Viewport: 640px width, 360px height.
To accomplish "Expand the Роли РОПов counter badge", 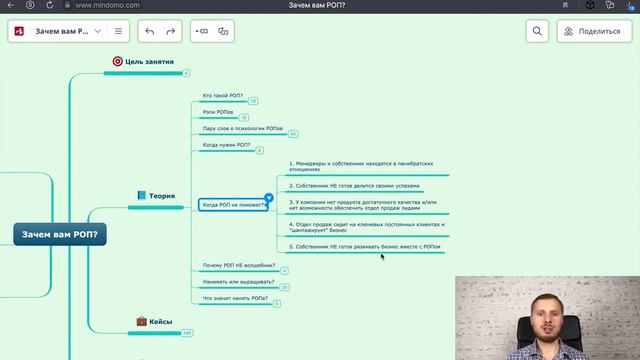I will (244, 118).
